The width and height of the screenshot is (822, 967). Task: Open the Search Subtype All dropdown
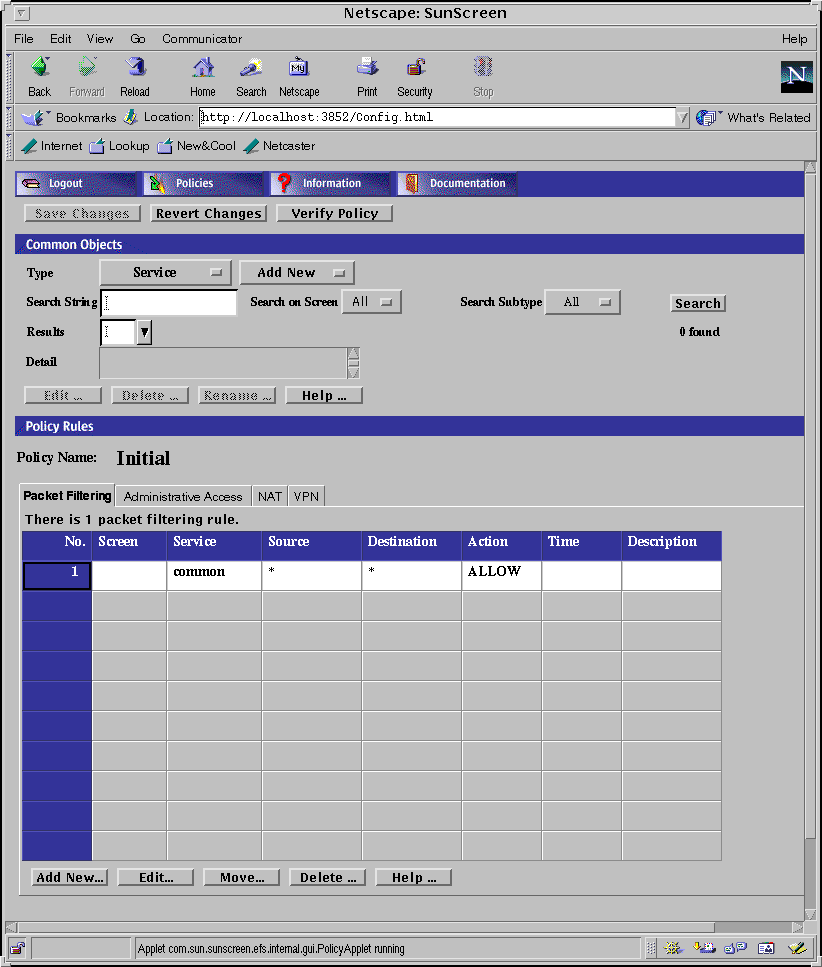[x=583, y=302]
